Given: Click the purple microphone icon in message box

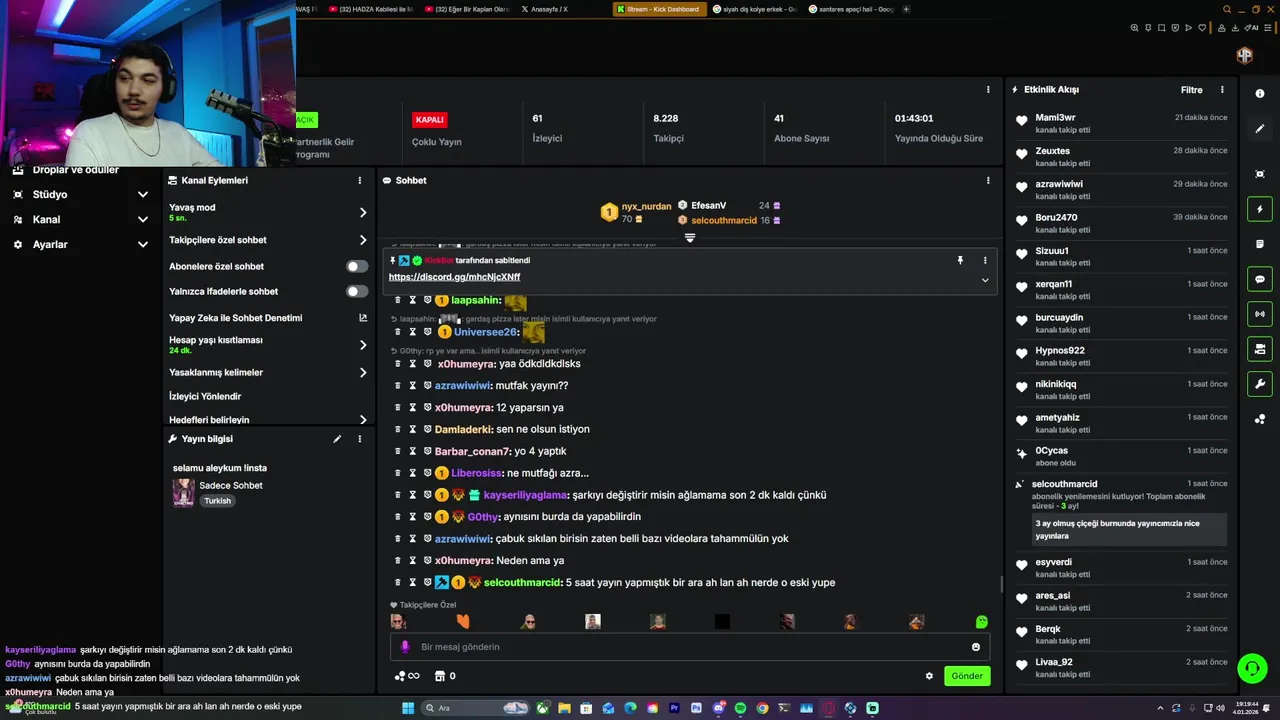Looking at the screenshot, I should pyautogui.click(x=405, y=647).
